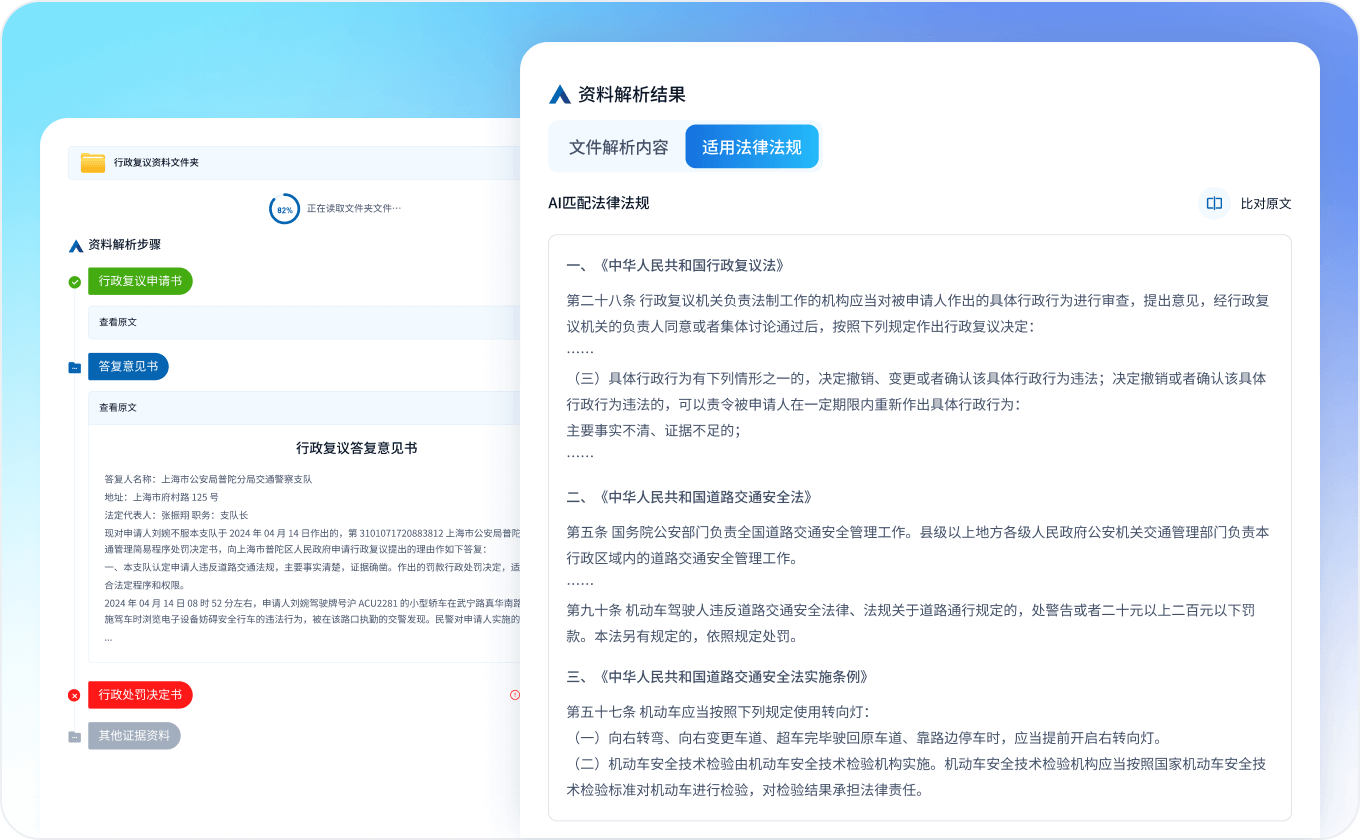Click the 82% circular progress indicator

284,209
